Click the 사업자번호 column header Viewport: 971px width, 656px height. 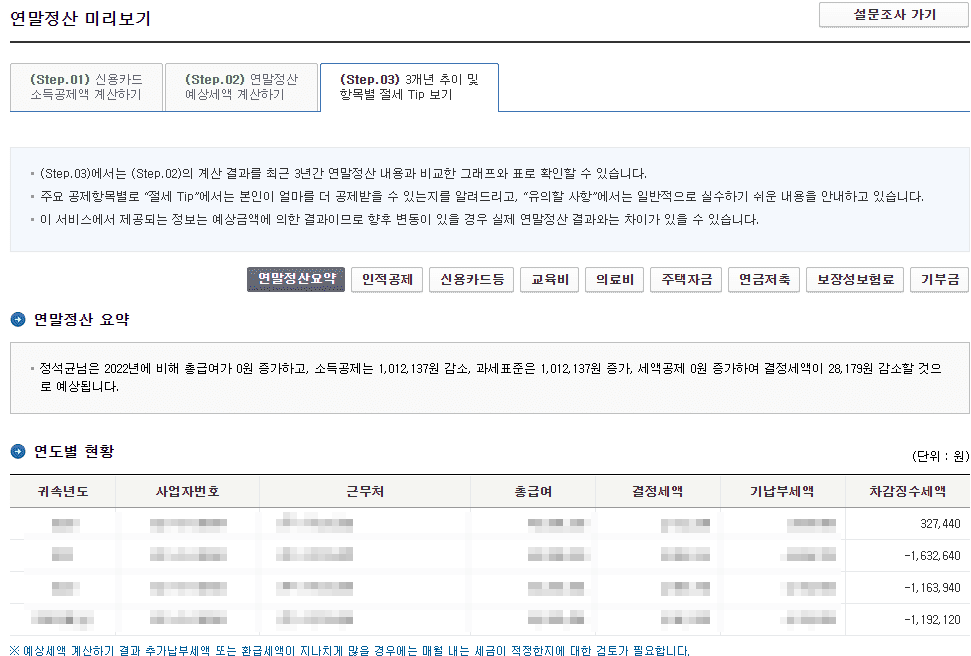[188, 492]
